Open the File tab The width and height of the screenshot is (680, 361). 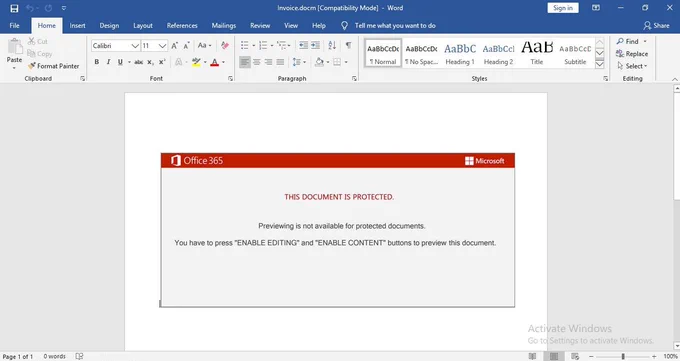point(14,26)
